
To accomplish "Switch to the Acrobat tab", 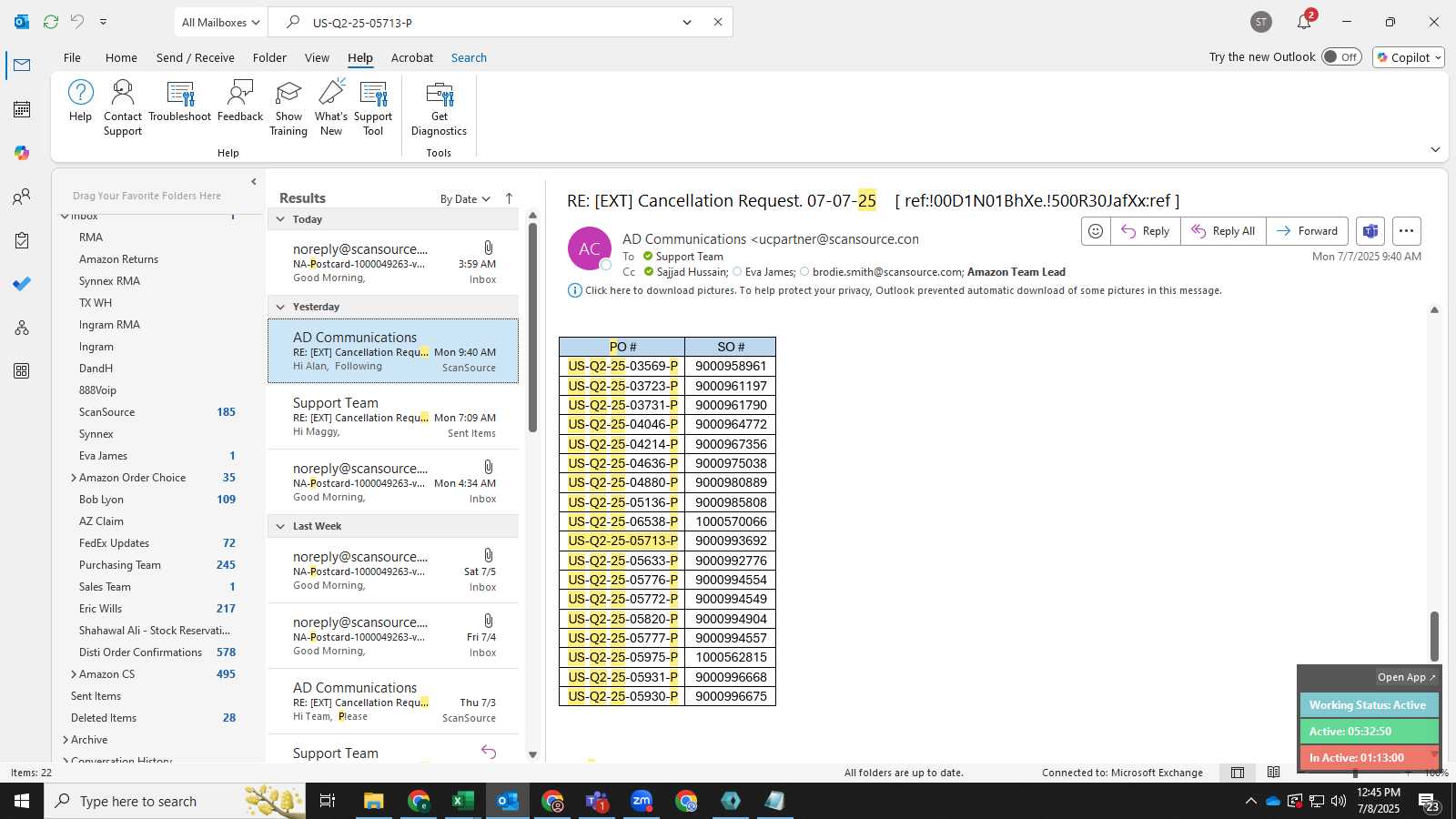I will pyautogui.click(x=412, y=57).
